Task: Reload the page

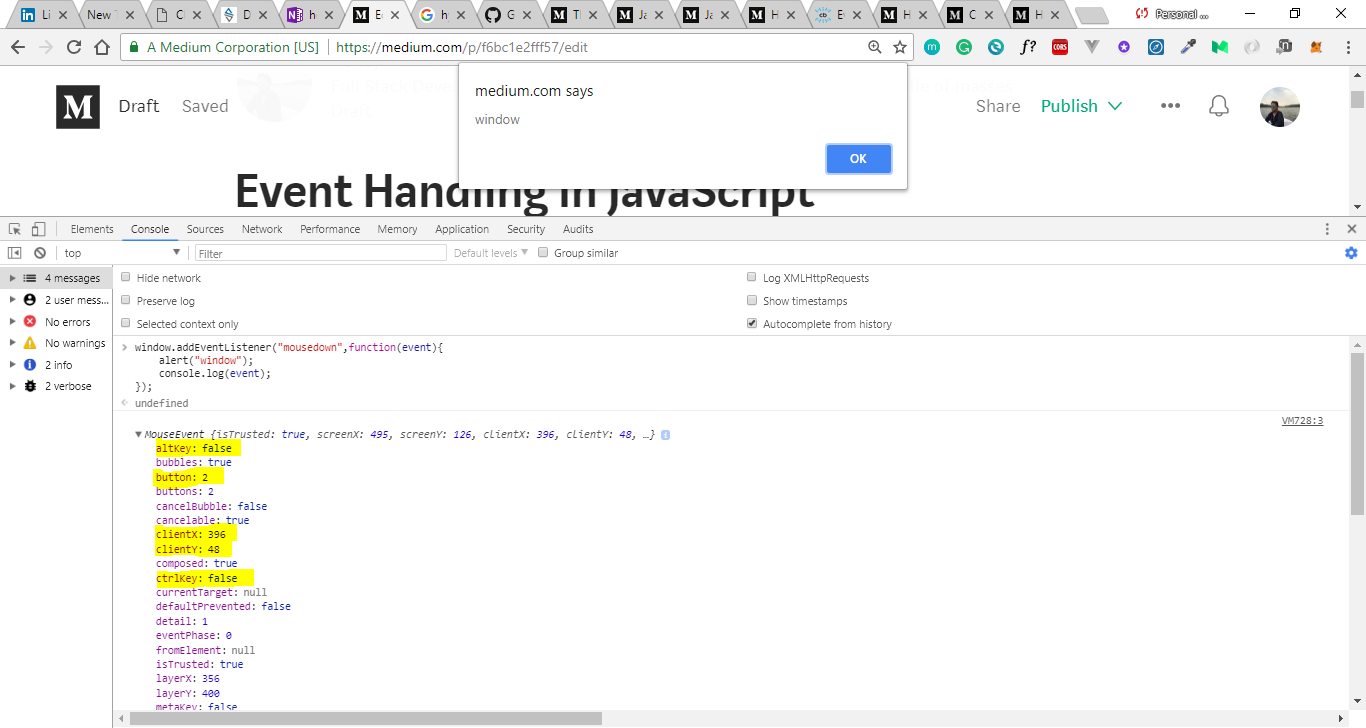Action: point(73,47)
